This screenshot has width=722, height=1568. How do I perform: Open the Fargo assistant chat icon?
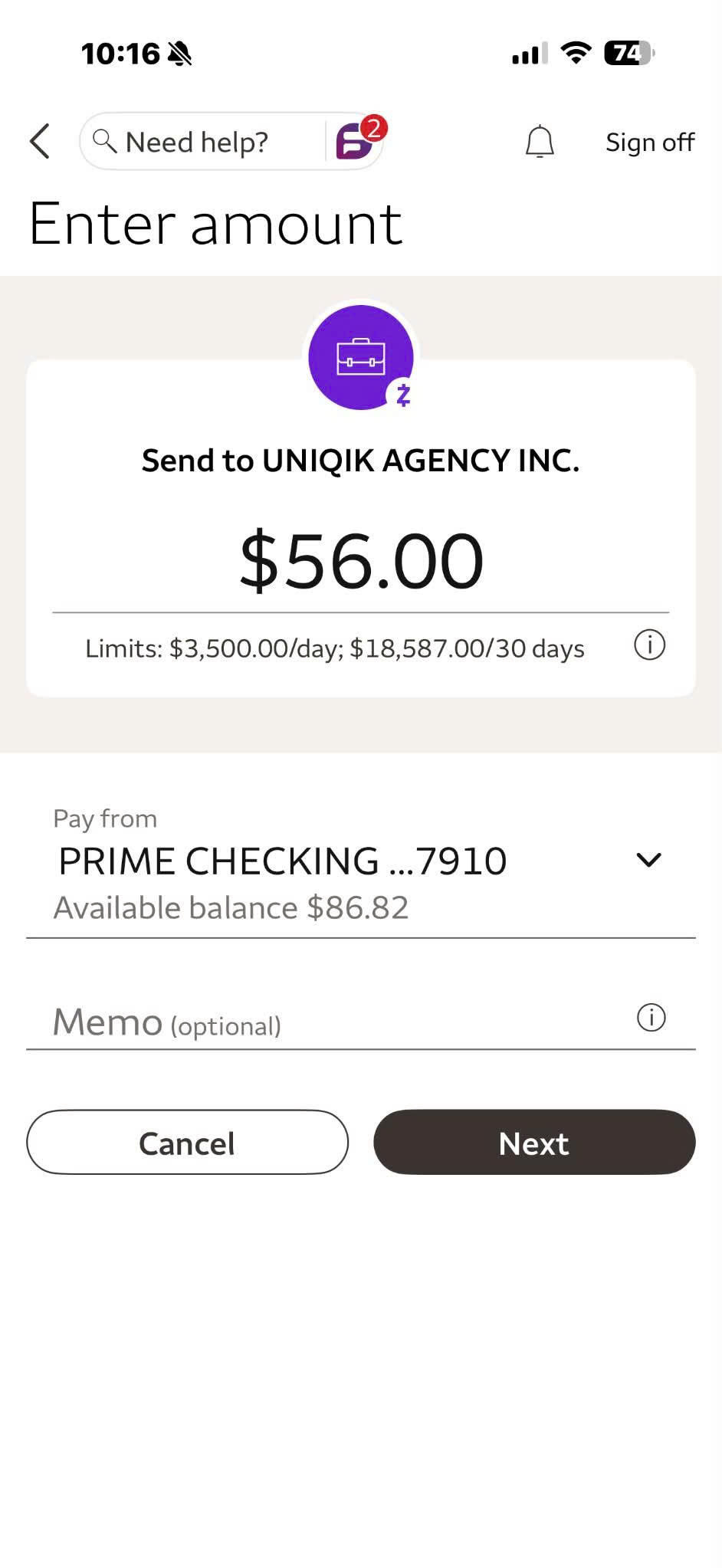(358, 139)
